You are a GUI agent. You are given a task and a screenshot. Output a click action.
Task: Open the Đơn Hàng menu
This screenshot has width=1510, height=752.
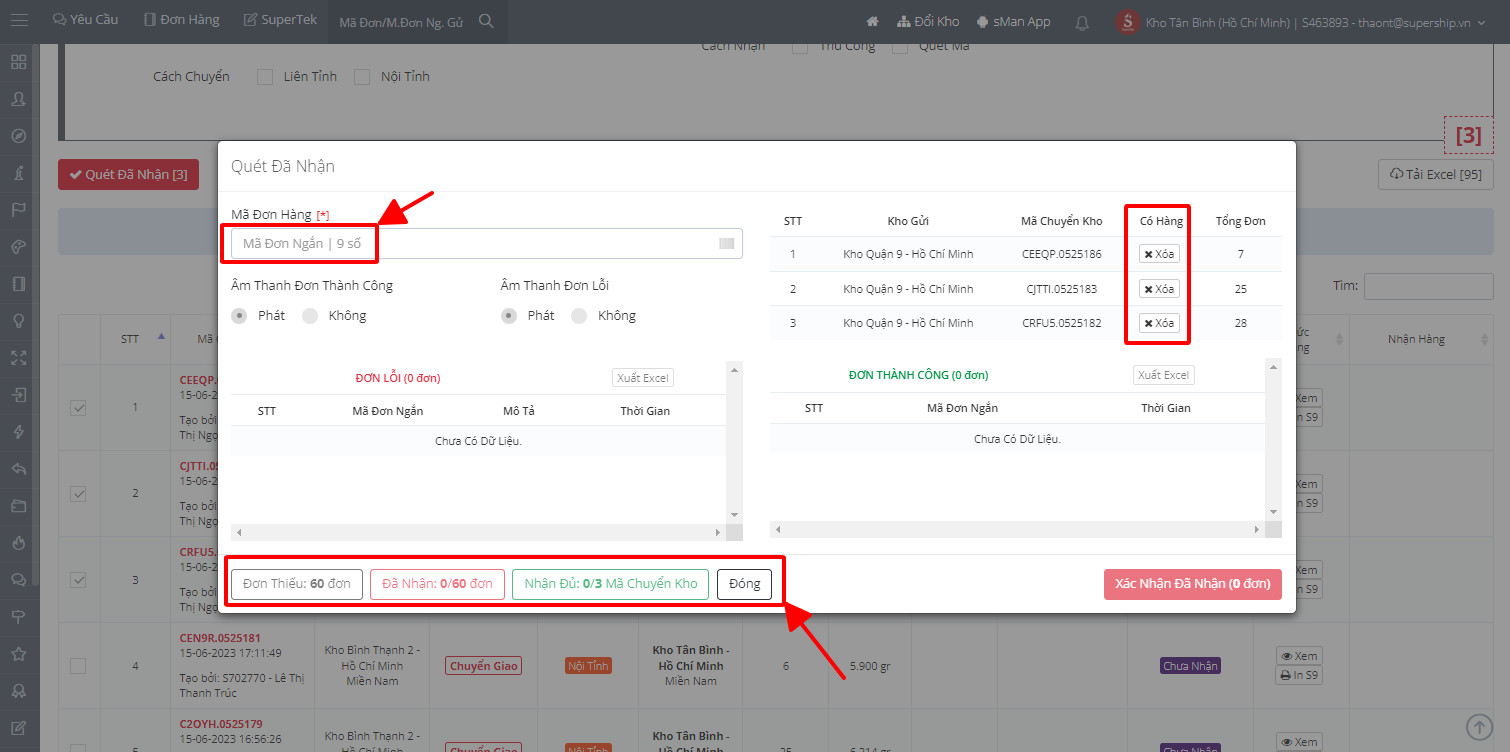[181, 20]
